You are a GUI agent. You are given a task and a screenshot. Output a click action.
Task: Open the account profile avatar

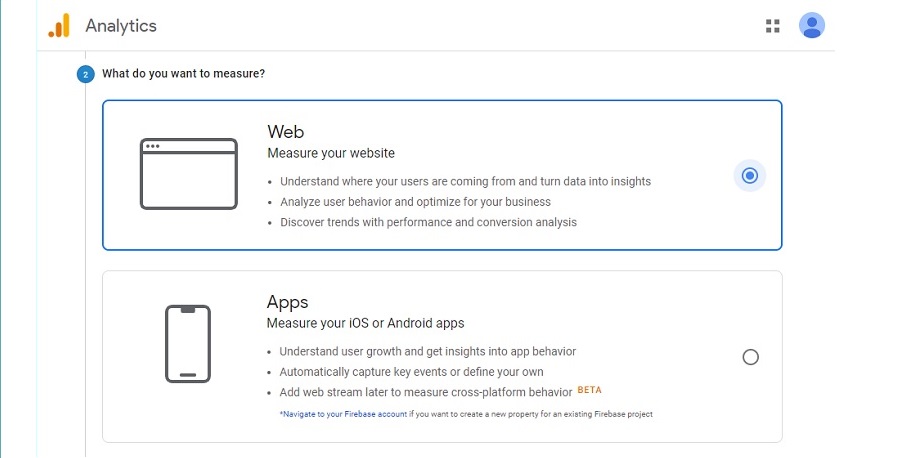click(x=812, y=26)
